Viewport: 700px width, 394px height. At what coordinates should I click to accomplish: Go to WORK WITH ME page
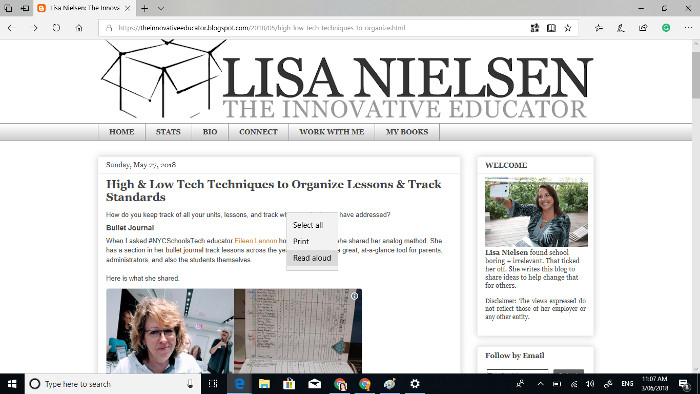pos(332,132)
